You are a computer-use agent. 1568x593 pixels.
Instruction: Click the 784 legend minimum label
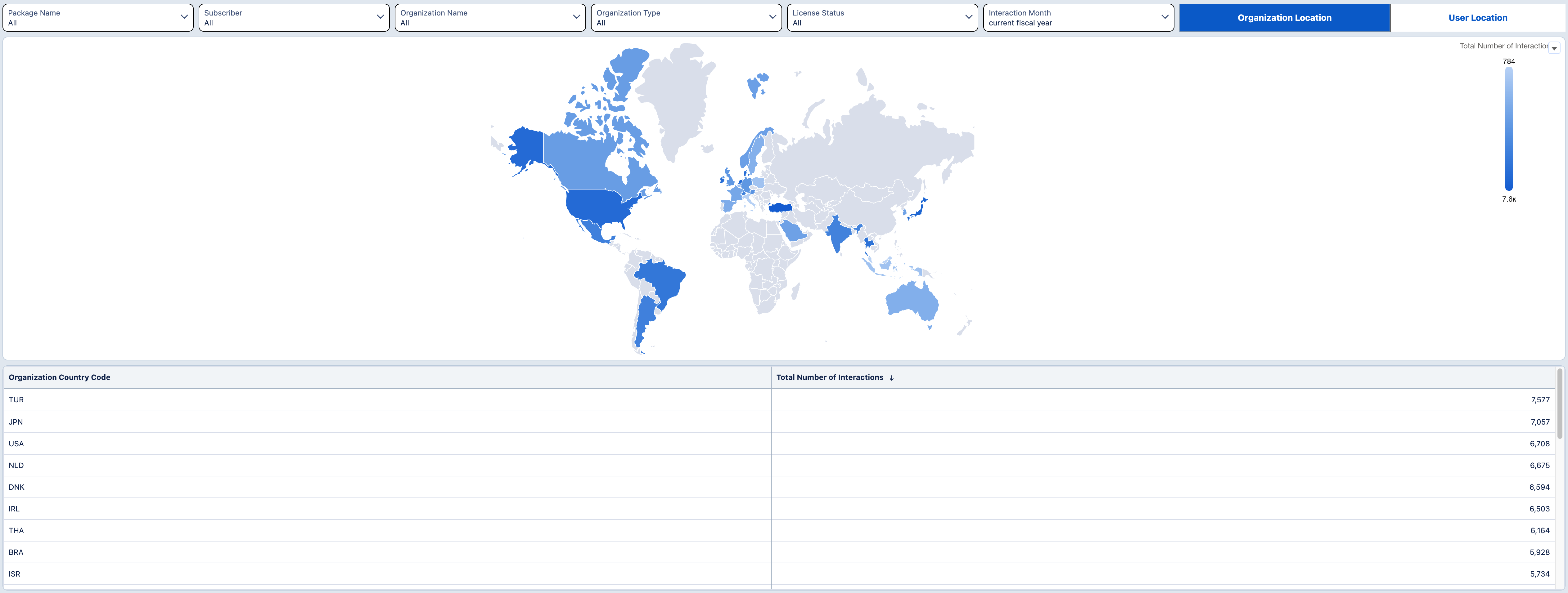click(1508, 61)
